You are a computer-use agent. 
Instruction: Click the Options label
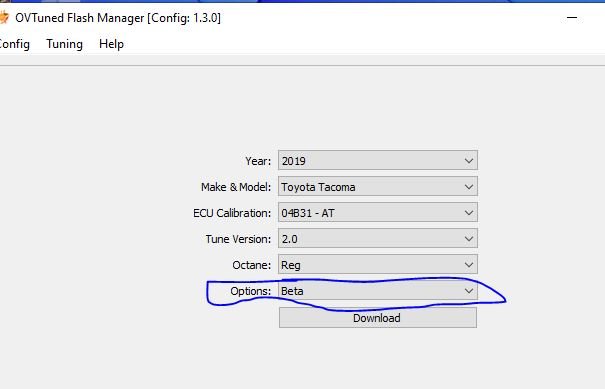point(251,291)
